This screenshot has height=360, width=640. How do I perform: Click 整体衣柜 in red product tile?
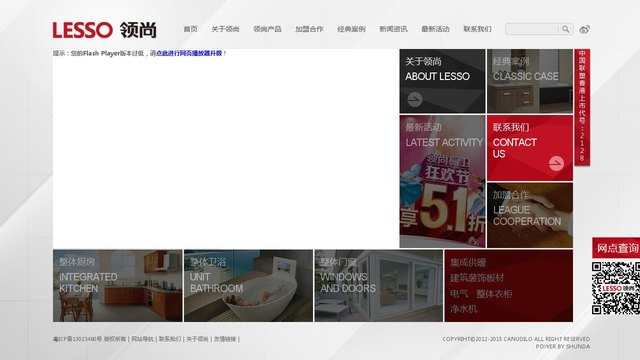pos(494,294)
